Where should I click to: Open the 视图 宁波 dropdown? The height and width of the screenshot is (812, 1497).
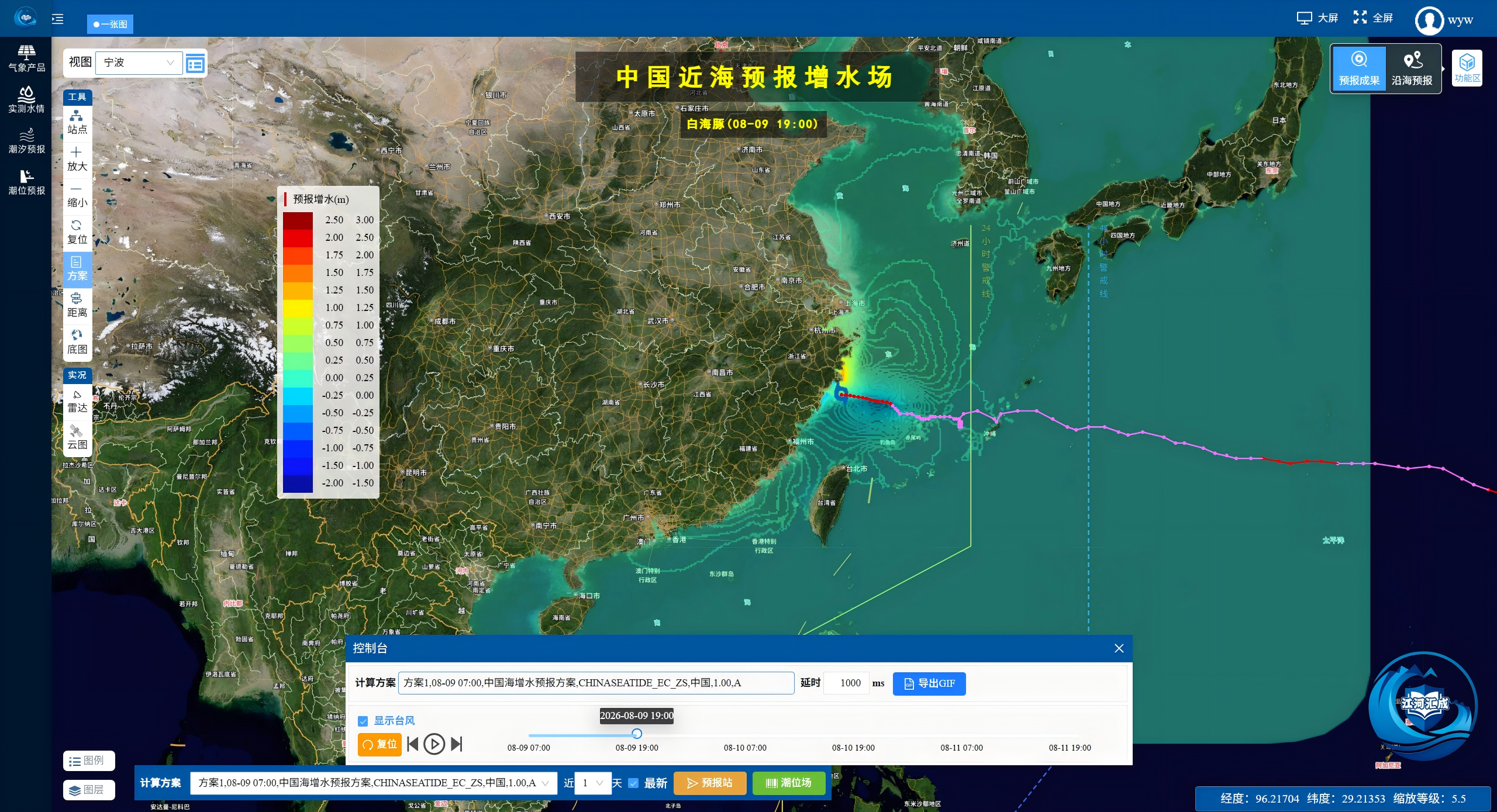[139, 63]
